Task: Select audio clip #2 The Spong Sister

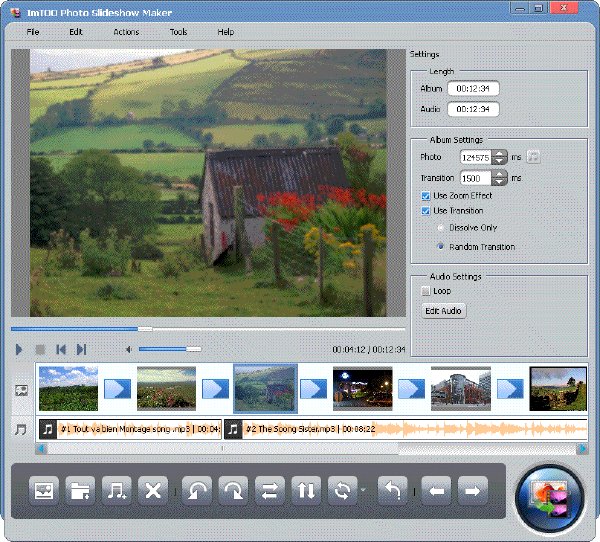Action: coord(405,429)
